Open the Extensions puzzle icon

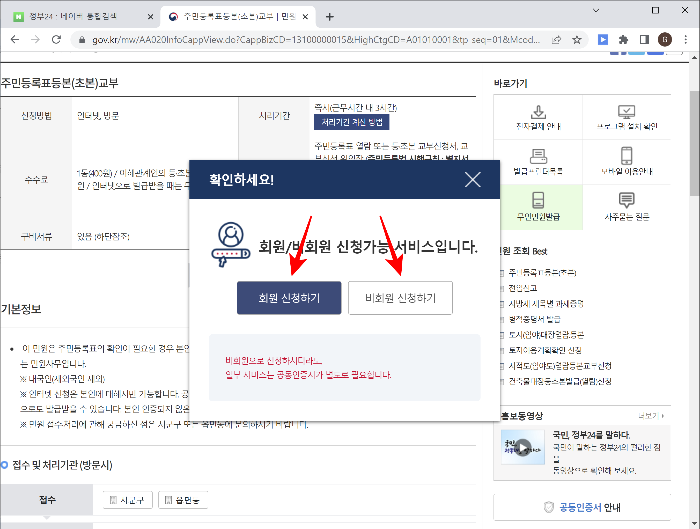click(623, 40)
